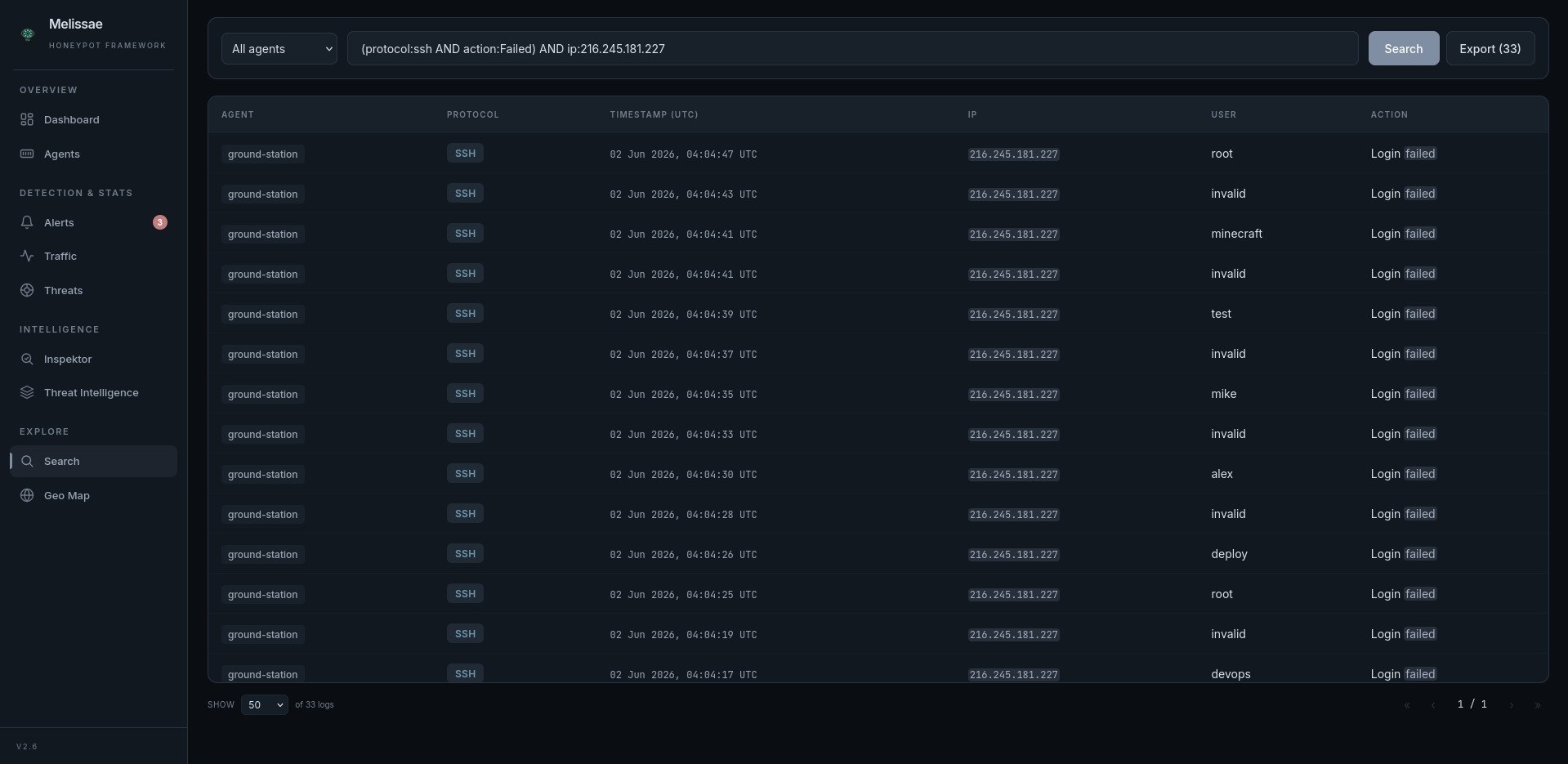Click the Threat Intelligence layers icon
Viewport: 1568px width, 764px height.
click(27, 392)
